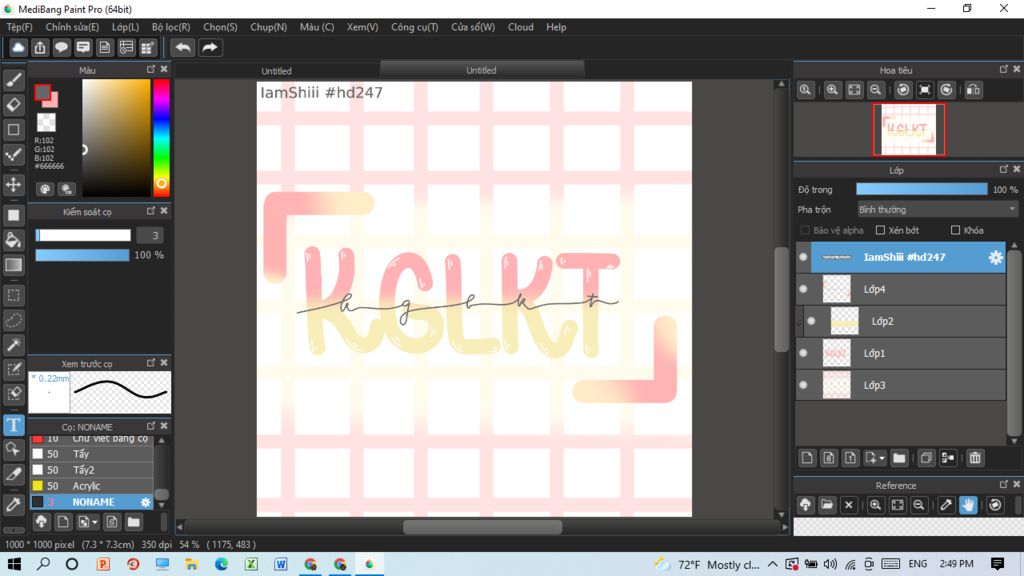Enable hand tool in Reference panel
This screenshot has width=1024, height=576.
[x=968, y=505]
